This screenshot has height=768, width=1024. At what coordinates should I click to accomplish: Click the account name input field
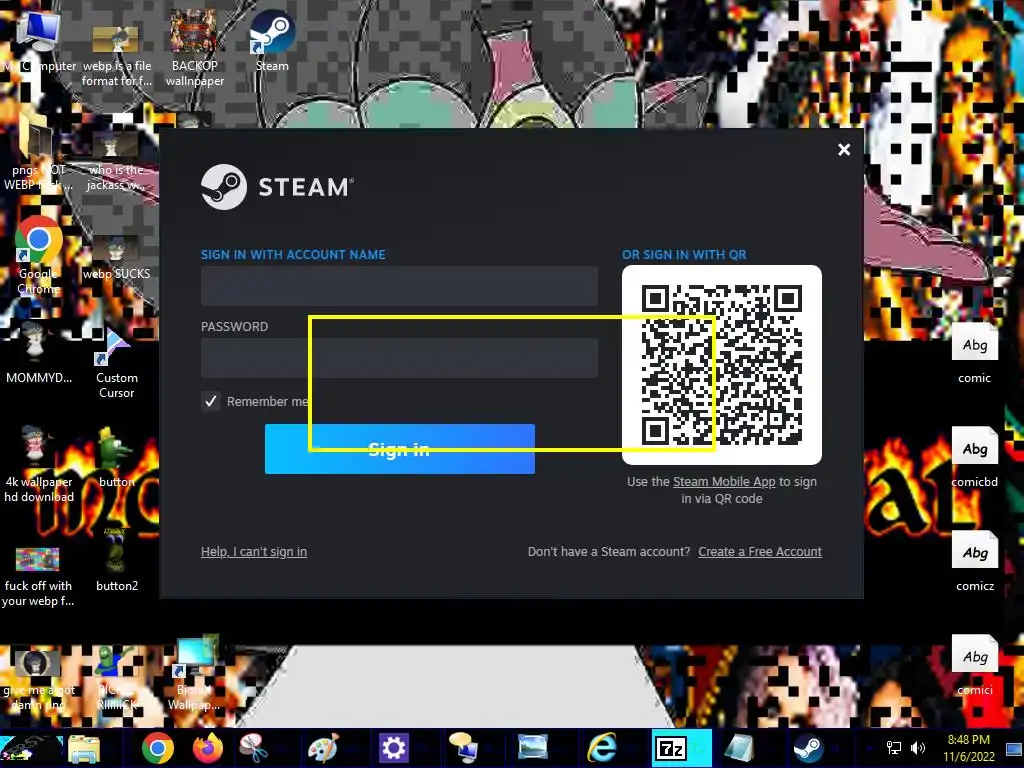399,286
